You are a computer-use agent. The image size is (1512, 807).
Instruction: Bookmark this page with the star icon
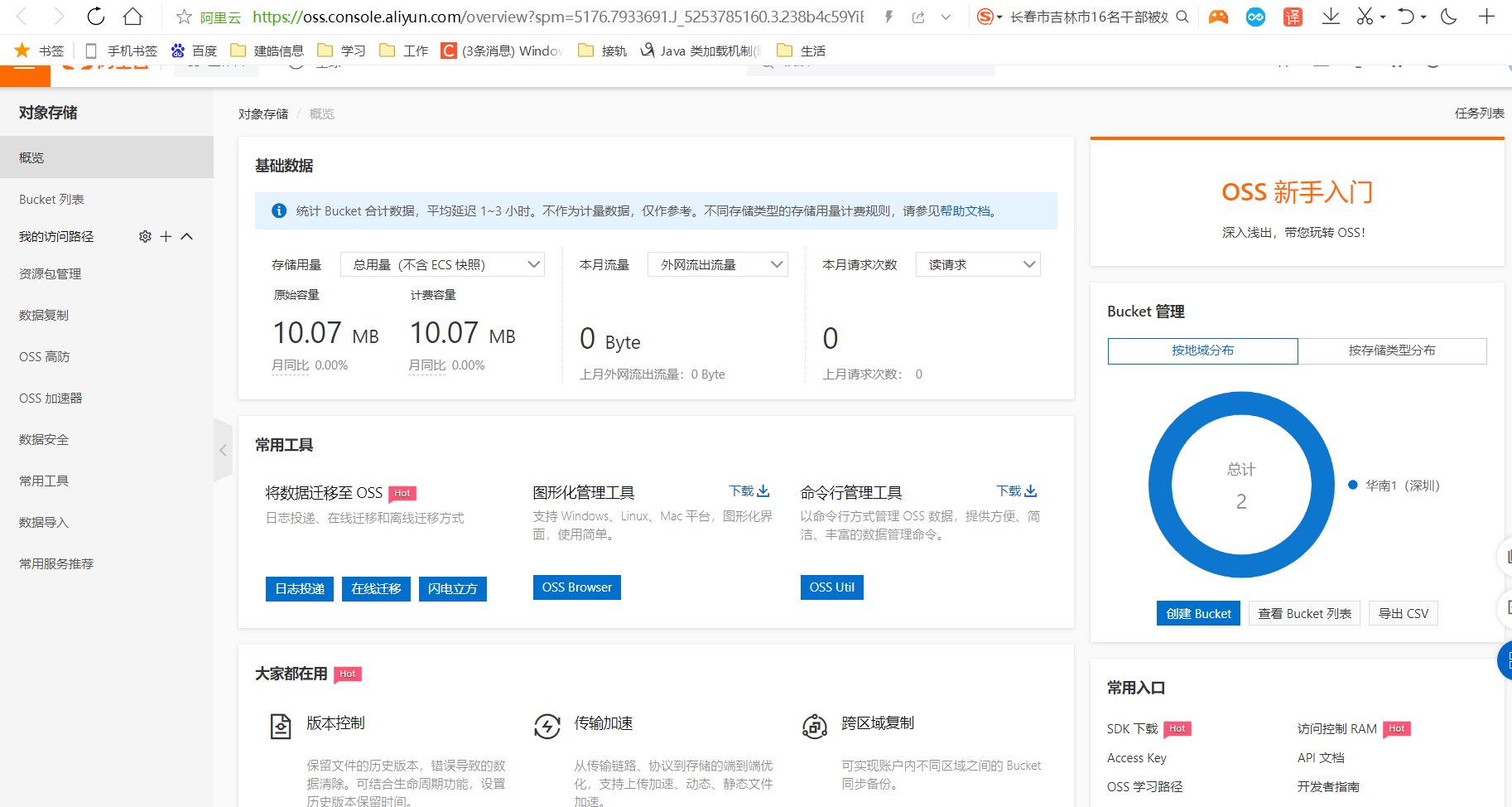[184, 17]
